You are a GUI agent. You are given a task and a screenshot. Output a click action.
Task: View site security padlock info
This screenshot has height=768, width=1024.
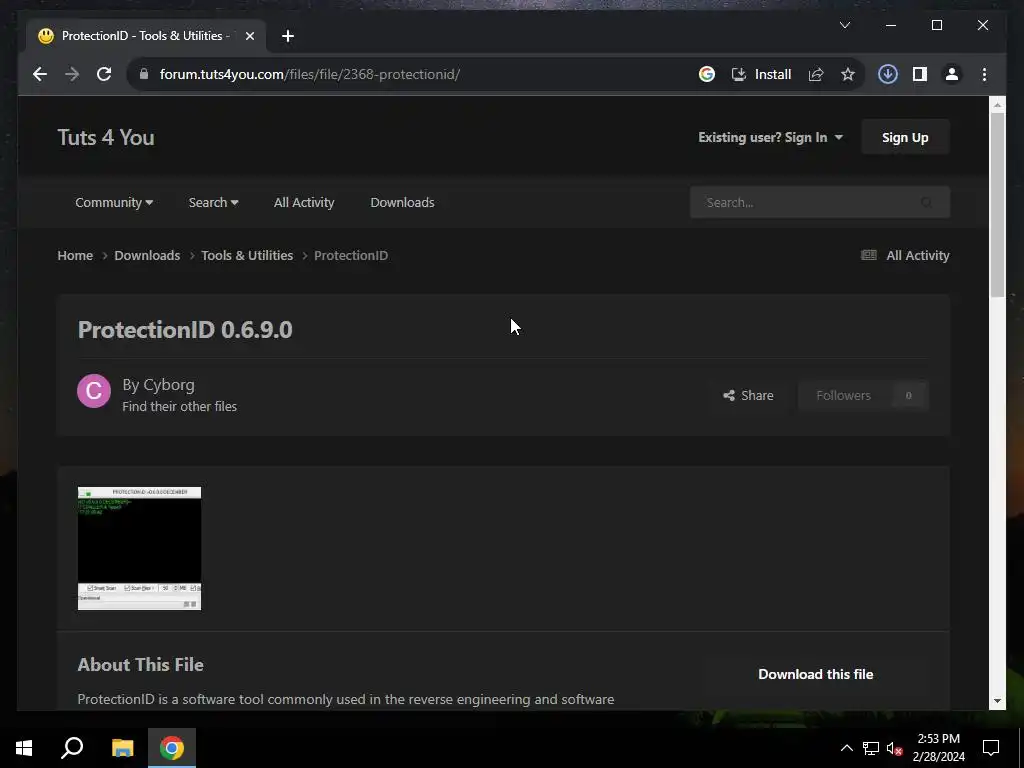[144, 74]
